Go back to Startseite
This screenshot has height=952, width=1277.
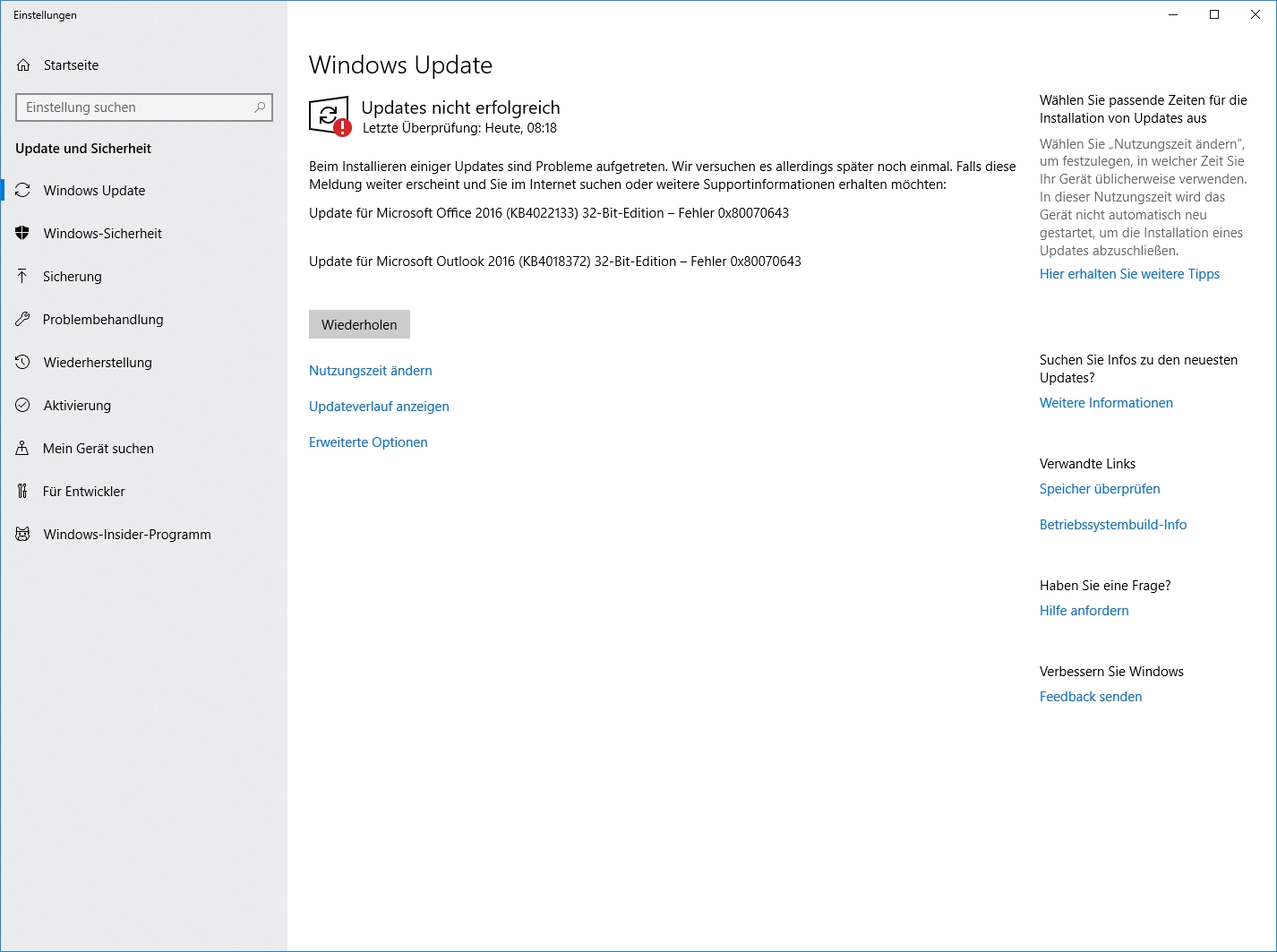point(144,65)
